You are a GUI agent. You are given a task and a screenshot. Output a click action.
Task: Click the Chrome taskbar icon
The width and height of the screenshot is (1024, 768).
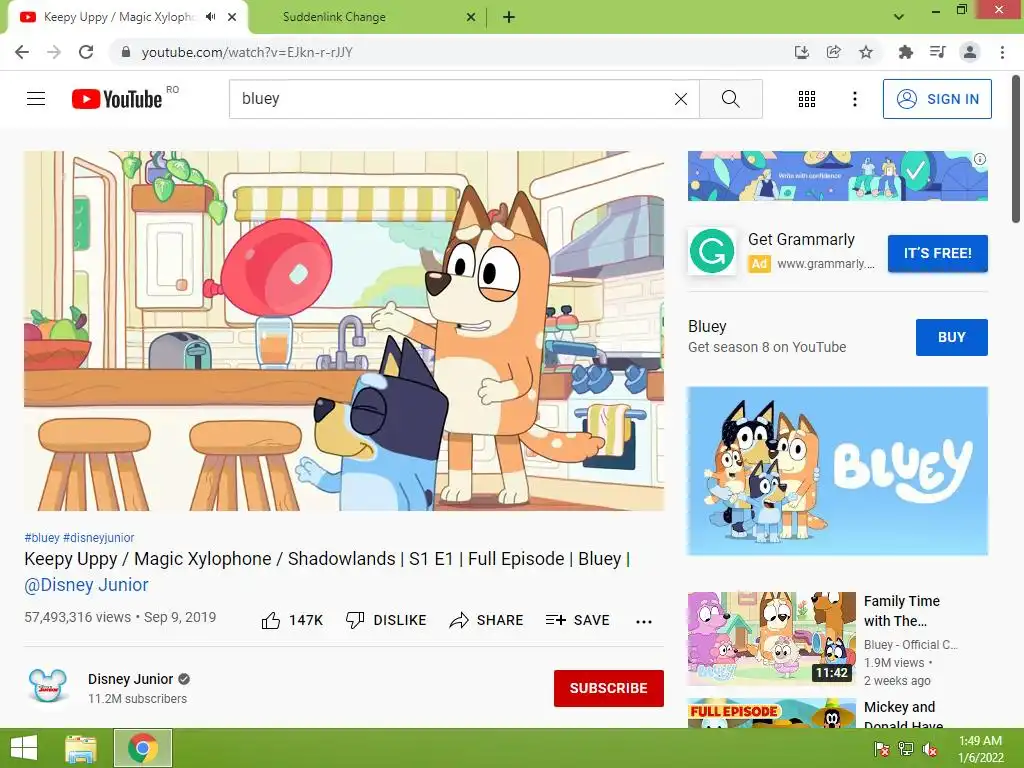click(x=143, y=748)
